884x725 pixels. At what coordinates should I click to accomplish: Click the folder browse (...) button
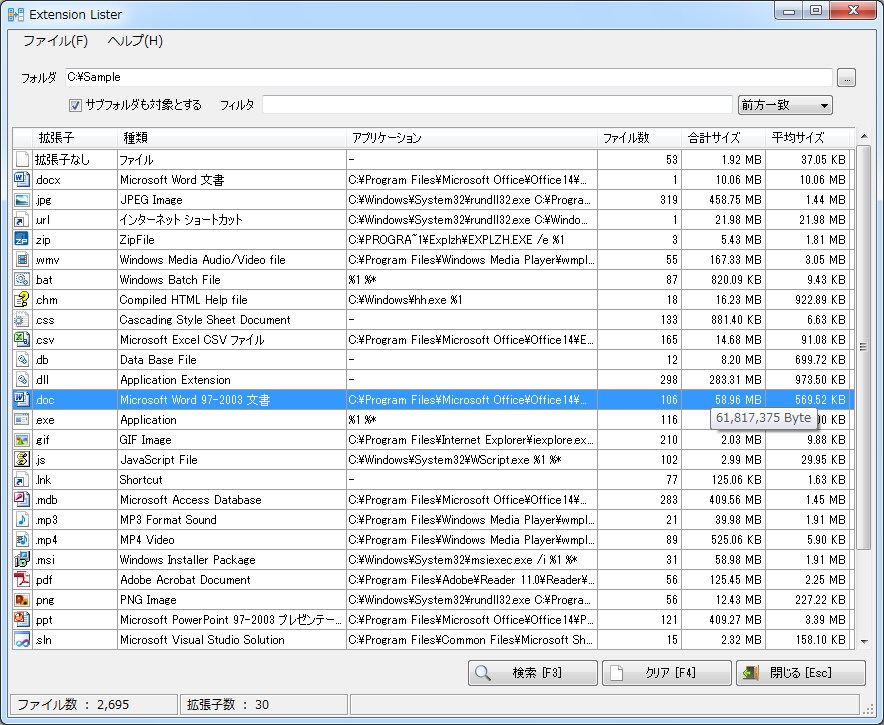pyautogui.click(x=846, y=77)
